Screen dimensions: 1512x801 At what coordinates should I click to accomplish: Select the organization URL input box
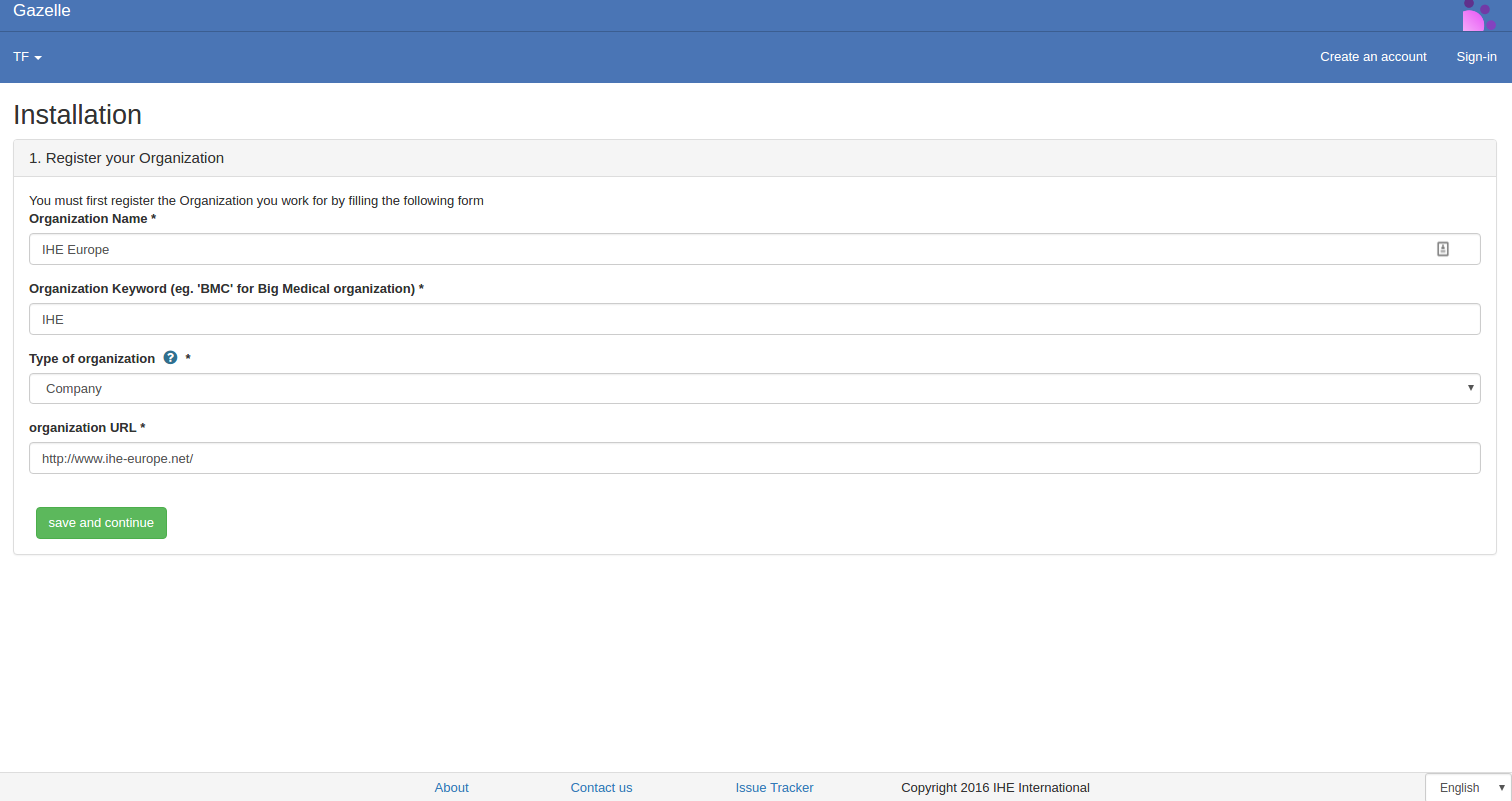(754, 458)
